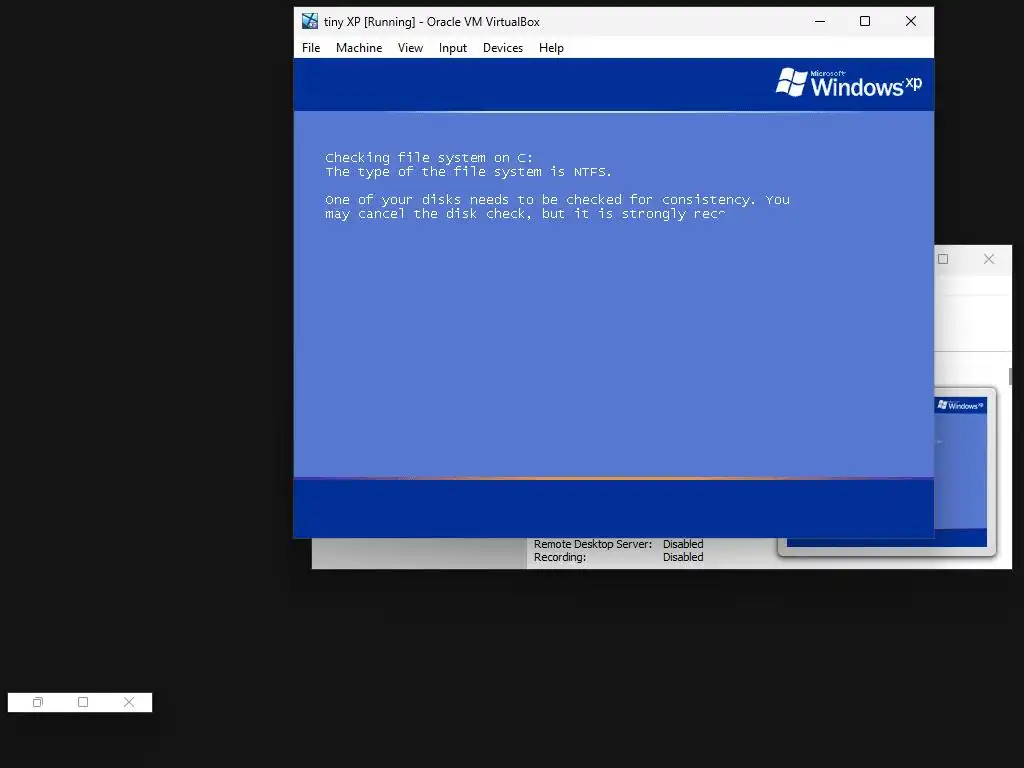
Task: Click 'The type of the file system is NTFS.'
Action: 468,172
